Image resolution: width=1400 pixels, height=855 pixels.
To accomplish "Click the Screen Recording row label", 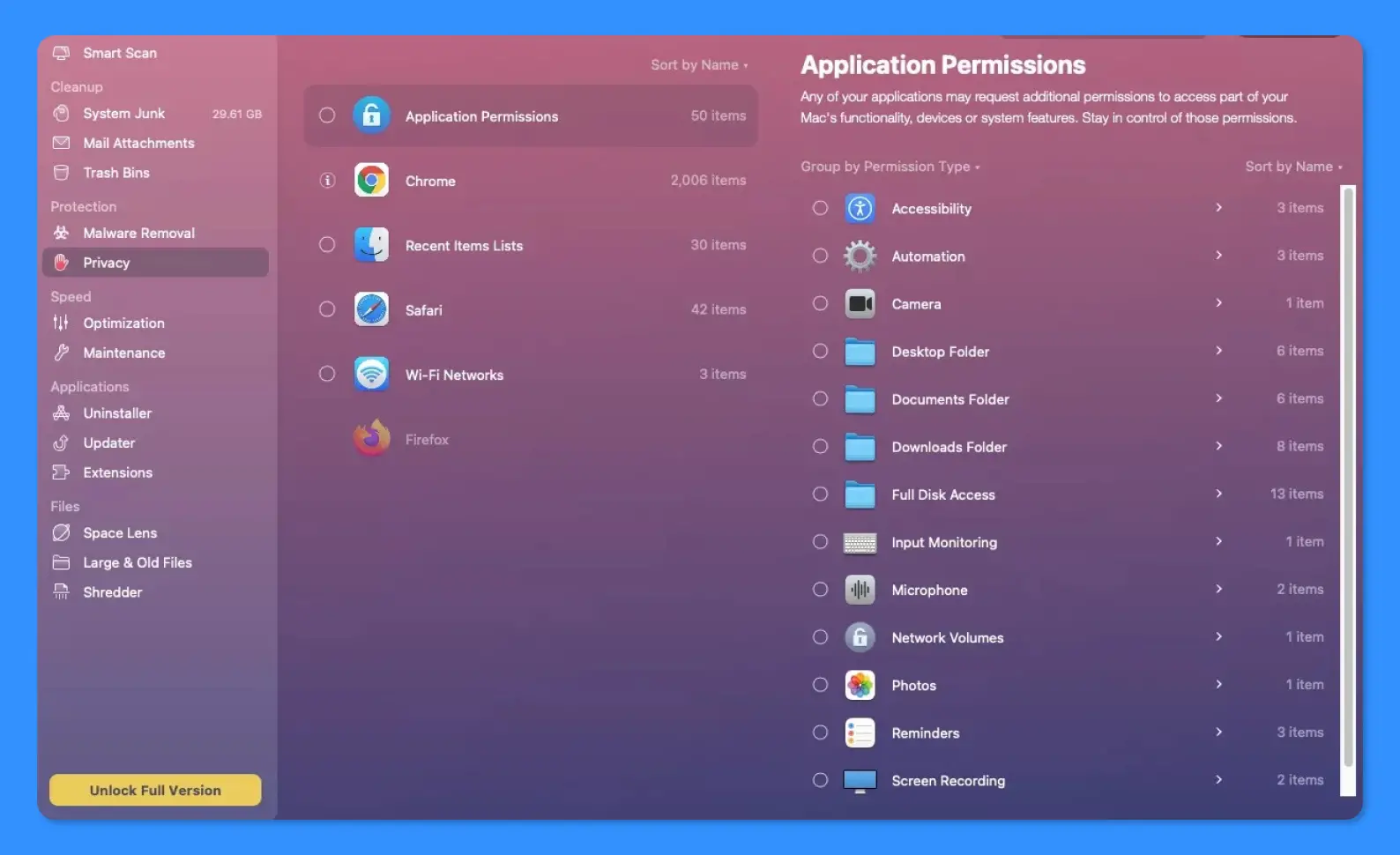I will (x=948, y=781).
